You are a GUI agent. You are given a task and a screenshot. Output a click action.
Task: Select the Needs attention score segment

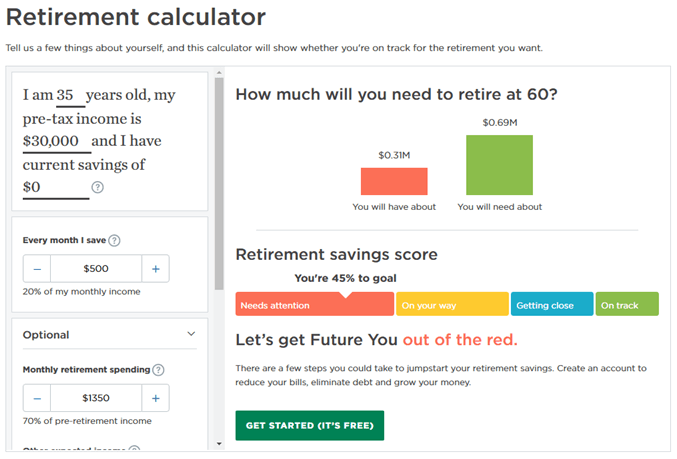click(315, 304)
